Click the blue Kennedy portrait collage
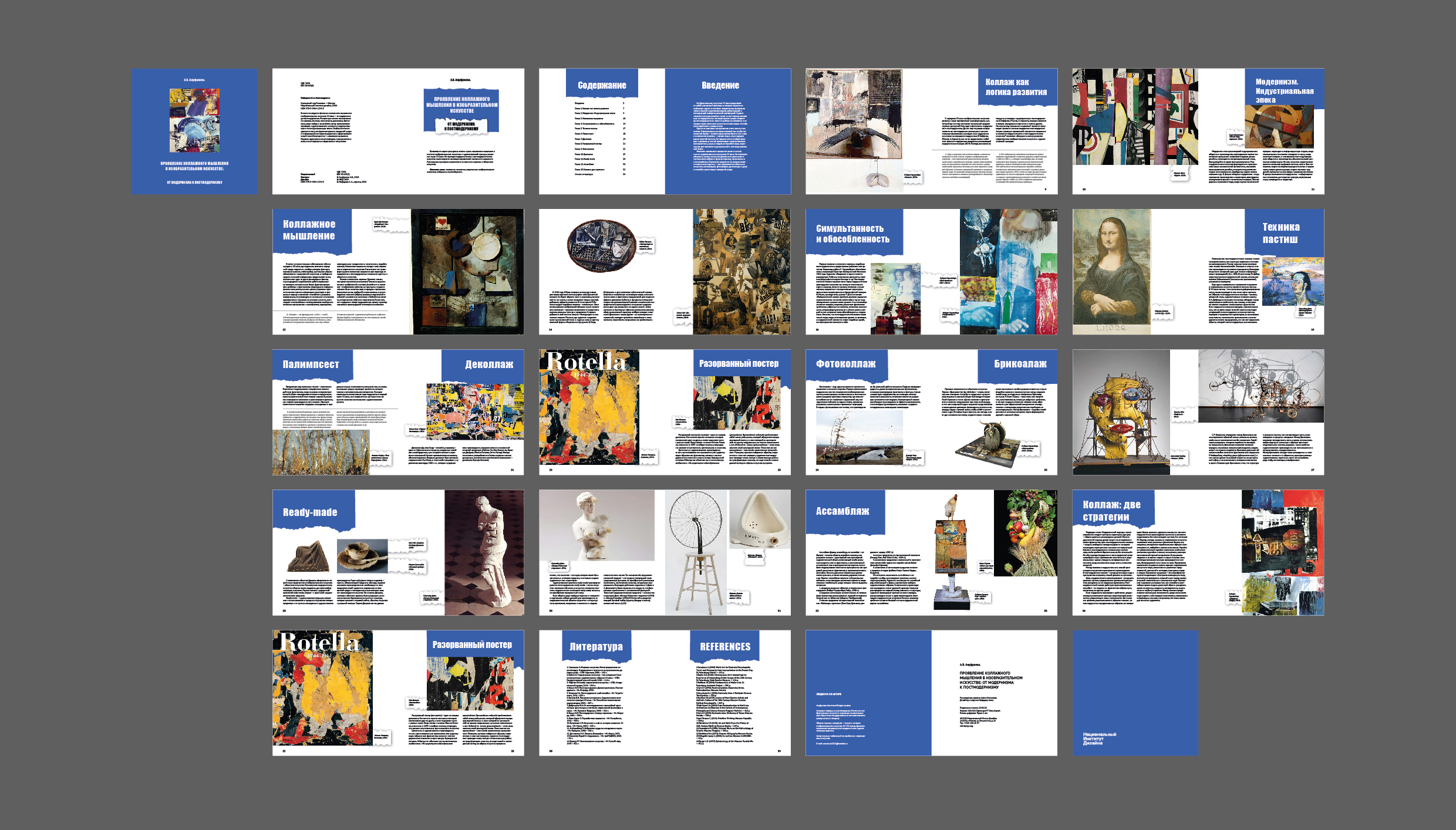This screenshot has height=830, width=1456. pyautogui.click(x=1009, y=272)
